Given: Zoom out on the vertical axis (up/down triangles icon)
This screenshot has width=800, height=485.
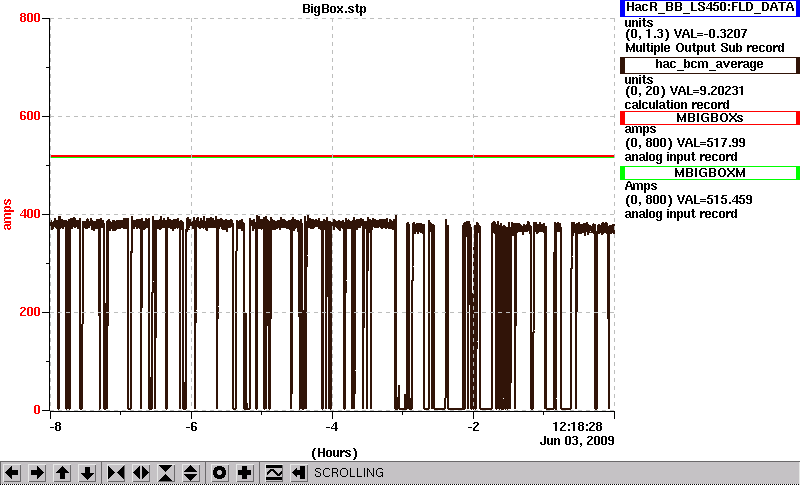Looking at the screenshot, I should point(191,473).
